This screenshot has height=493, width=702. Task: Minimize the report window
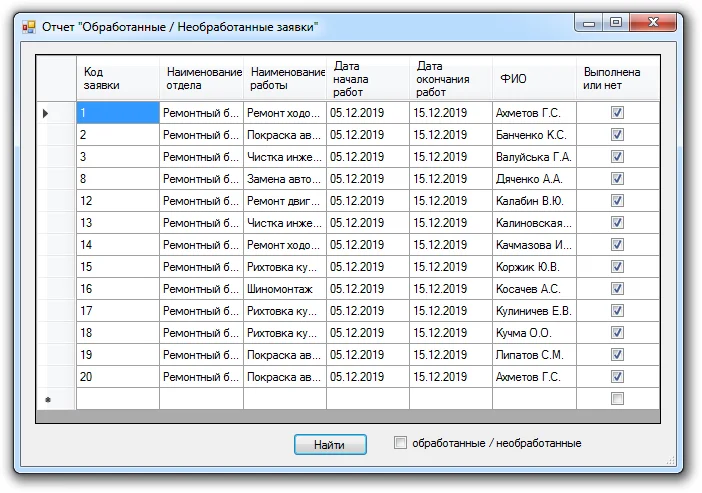point(589,22)
